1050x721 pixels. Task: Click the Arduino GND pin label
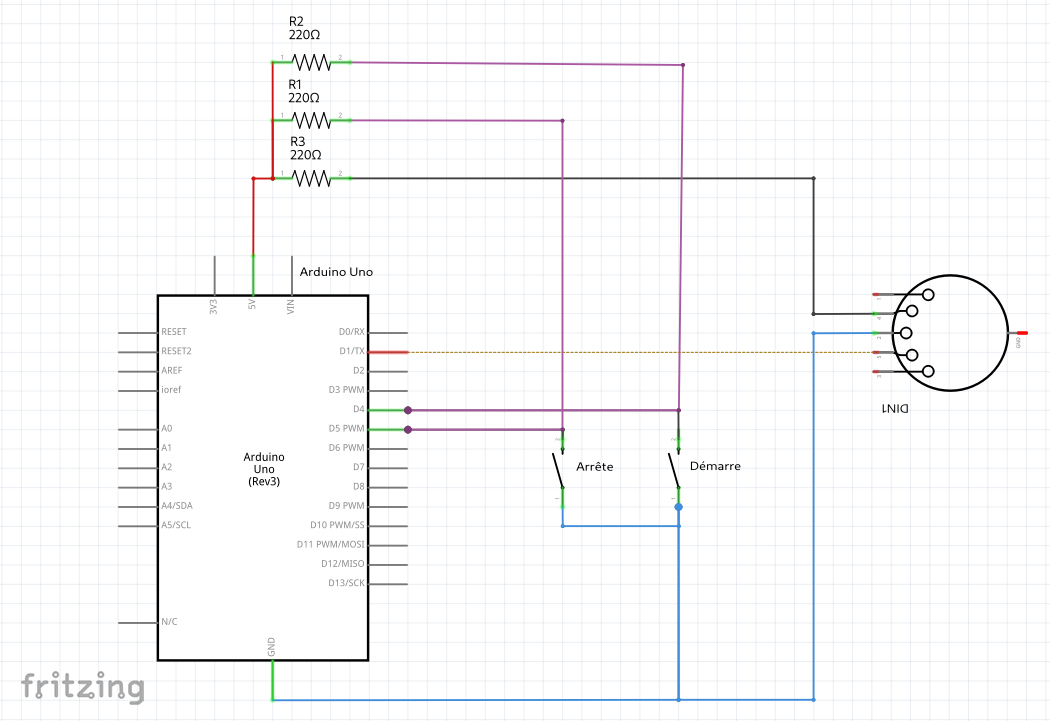pos(271,647)
